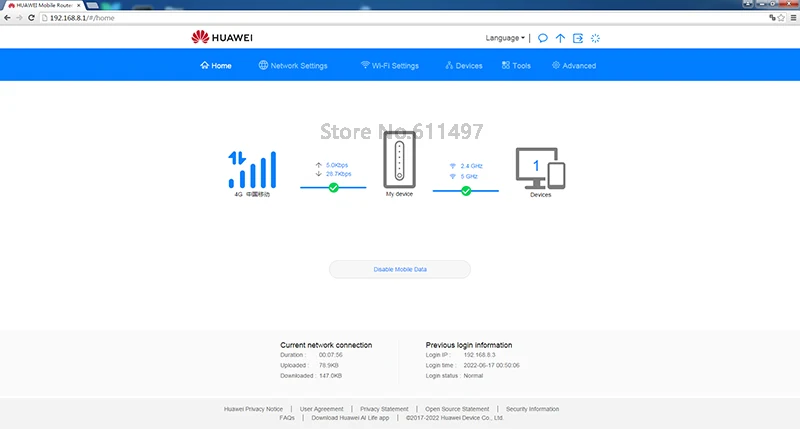Click the My device router icon
The width and height of the screenshot is (800, 429).
399,160
